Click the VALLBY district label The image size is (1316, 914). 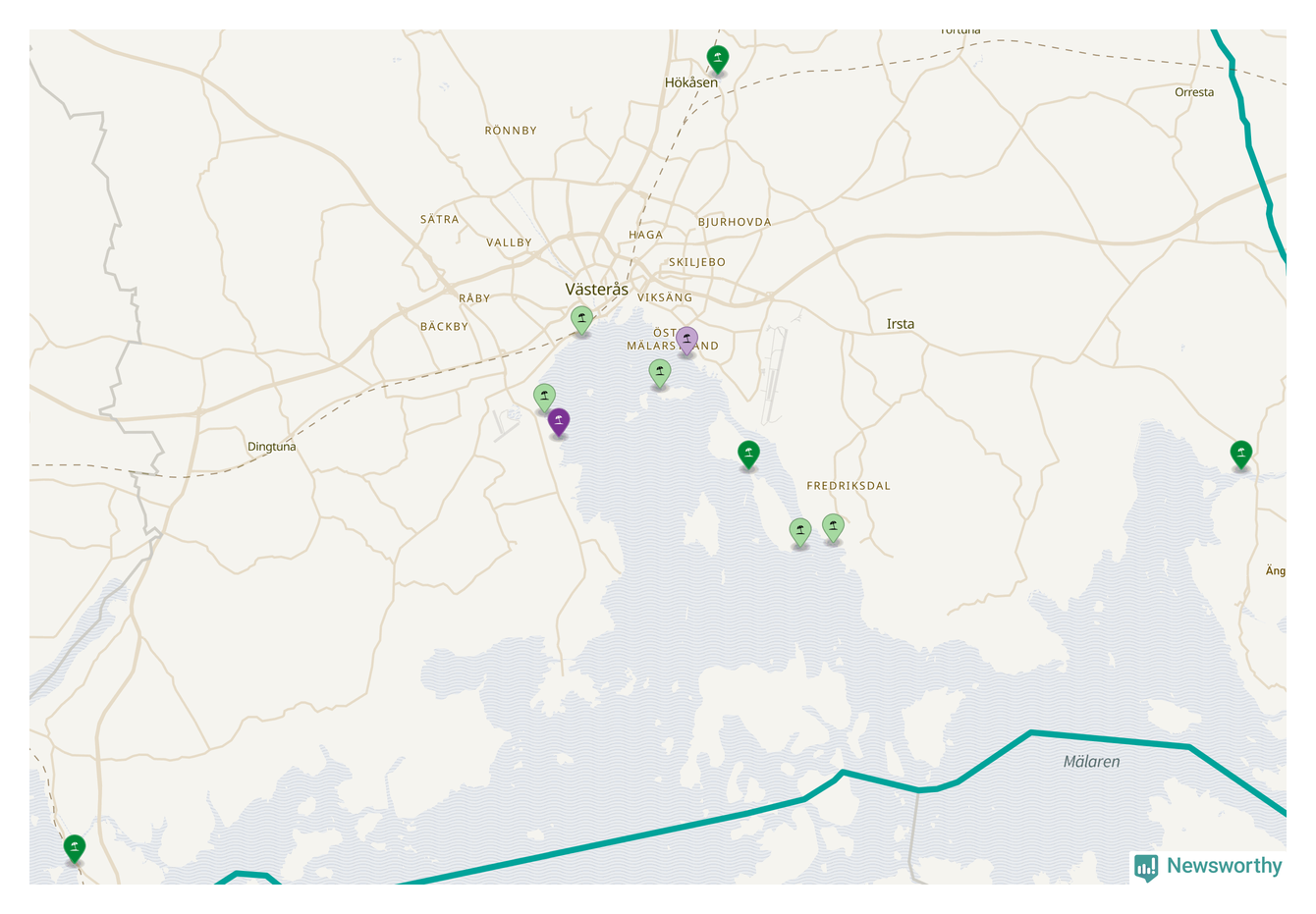(509, 242)
